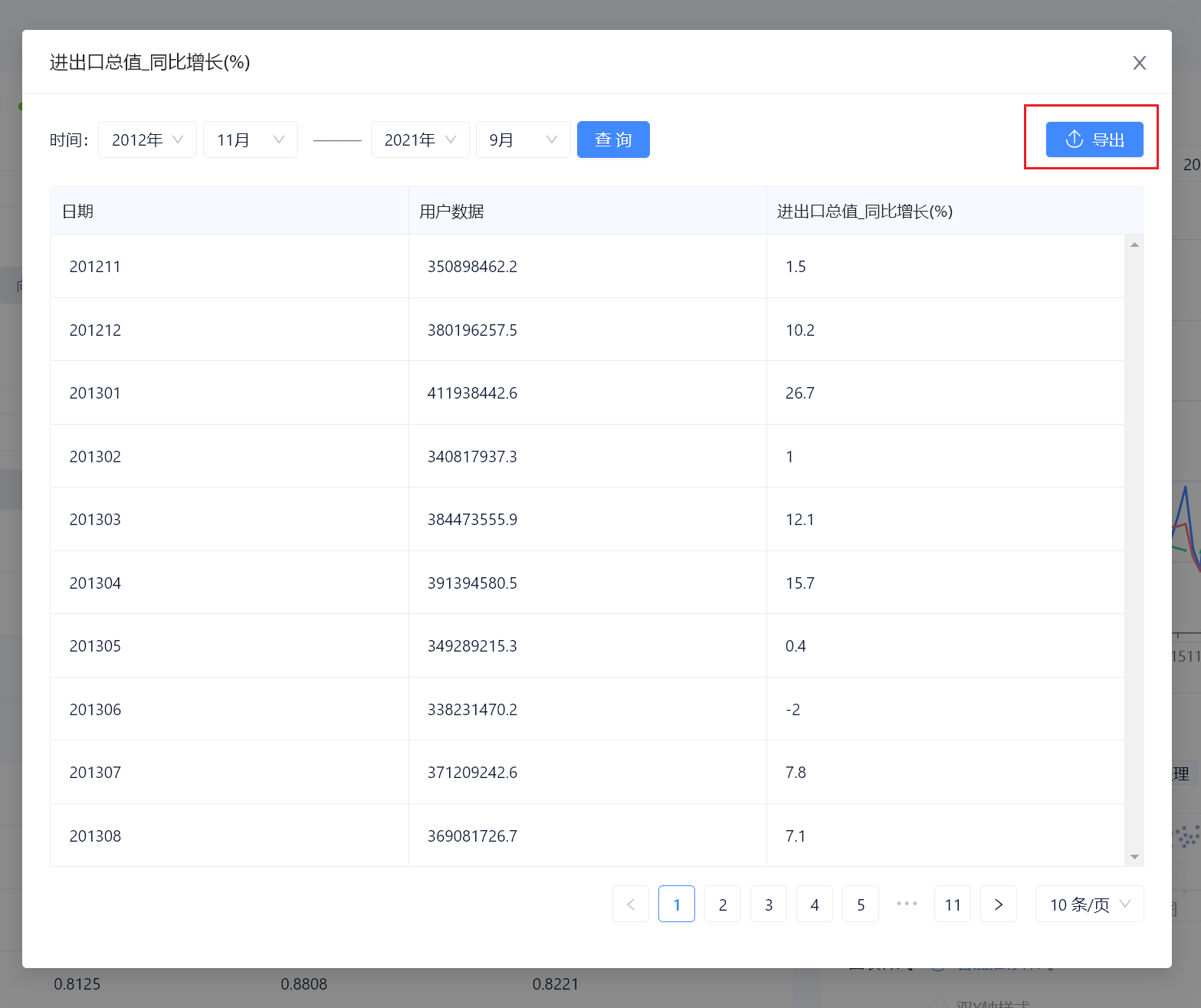Click growth value 7.1
This screenshot has width=1201, height=1008.
(796, 836)
